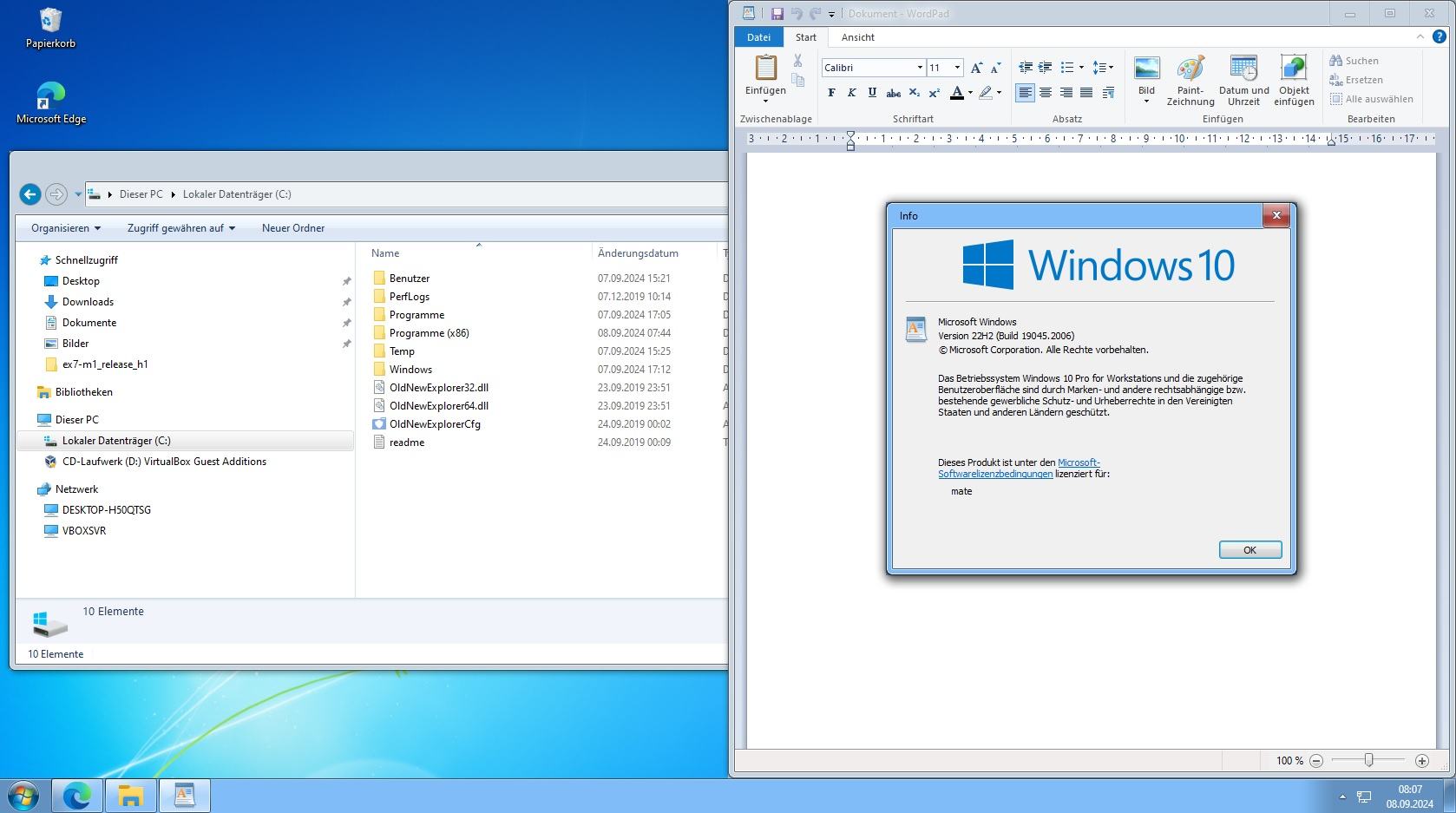Open the paragraph settings icon
Screen dimensions: 1456x813
pyautogui.click(x=1108, y=93)
